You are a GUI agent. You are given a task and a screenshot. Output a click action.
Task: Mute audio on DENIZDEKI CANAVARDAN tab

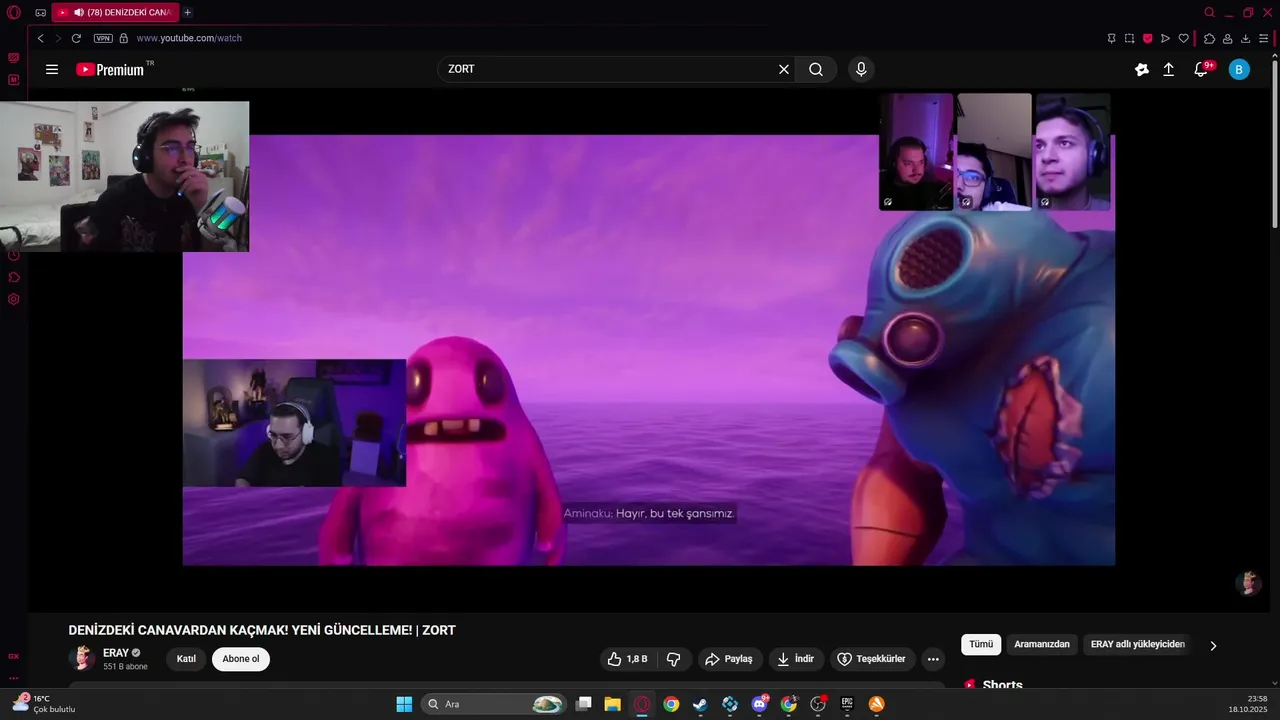pos(78,13)
